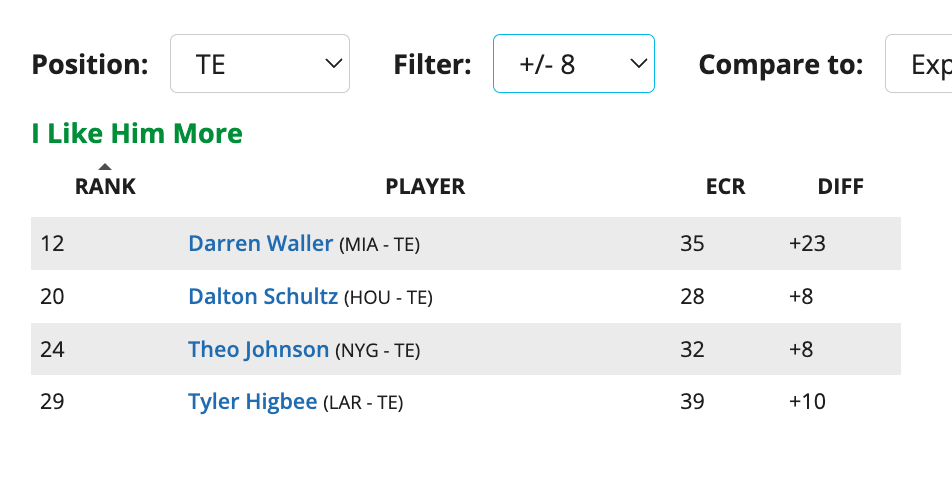Expand the Compare to dropdown
The height and width of the screenshot is (492, 952).
click(917, 65)
